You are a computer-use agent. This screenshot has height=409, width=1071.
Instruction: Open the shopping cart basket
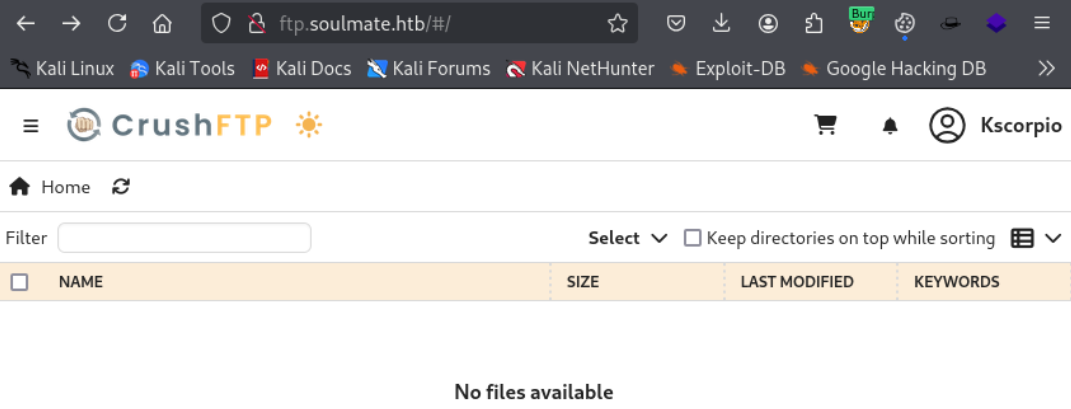click(826, 125)
